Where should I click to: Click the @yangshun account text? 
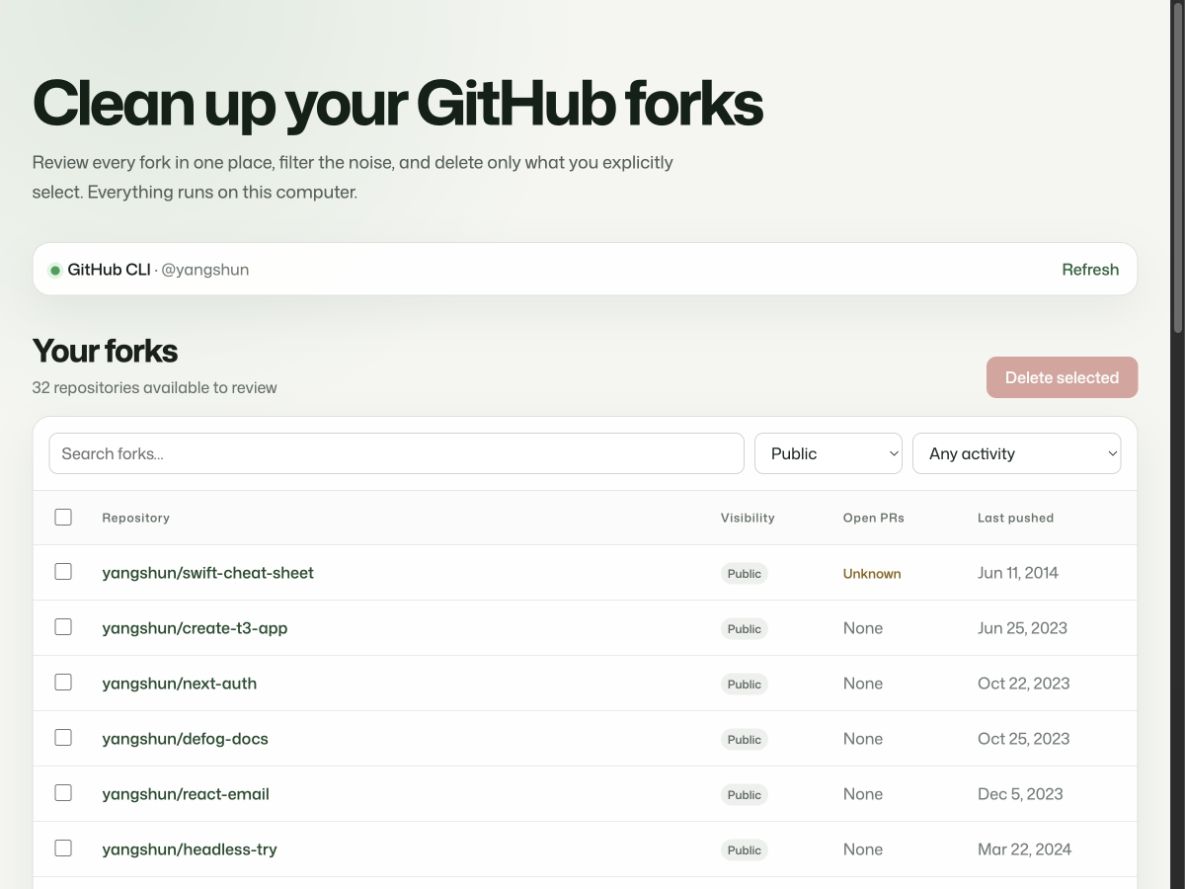point(205,270)
